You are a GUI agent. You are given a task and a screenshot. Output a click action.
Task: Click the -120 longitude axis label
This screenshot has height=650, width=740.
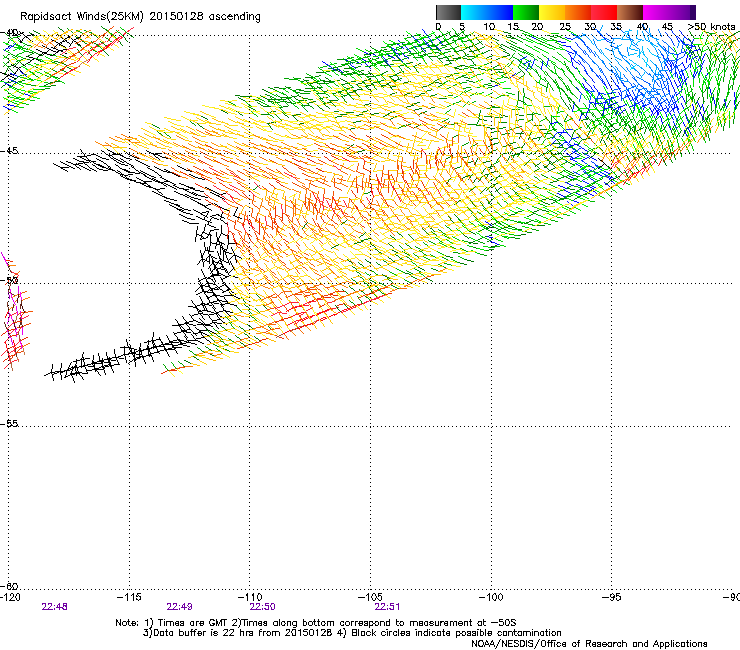point(10,597)
